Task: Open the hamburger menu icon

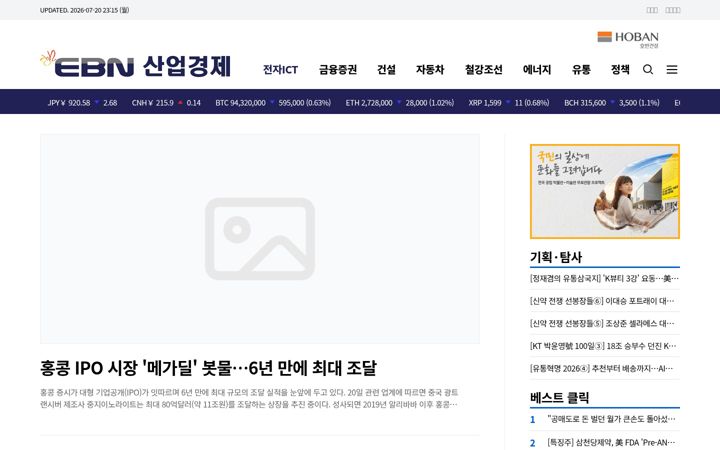Action: pos(672,69)
